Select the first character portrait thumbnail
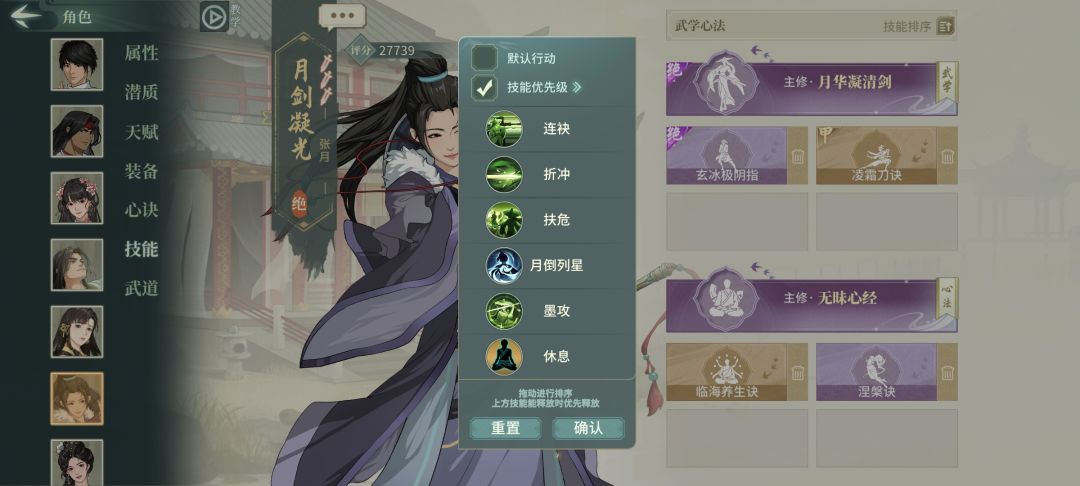Image resolution: width=1080 pixels, height=486 pixels. pyautogui.click(x=76, y=64)
